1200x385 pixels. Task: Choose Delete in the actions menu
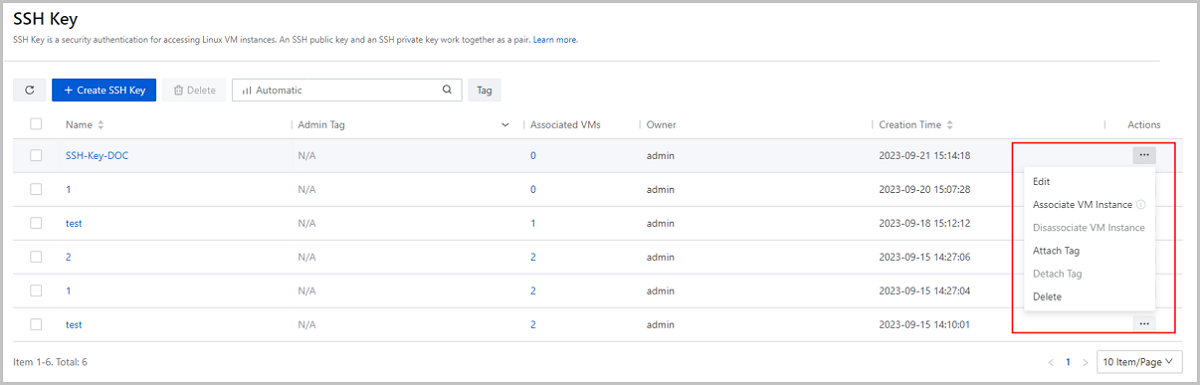click(1047, 297)
